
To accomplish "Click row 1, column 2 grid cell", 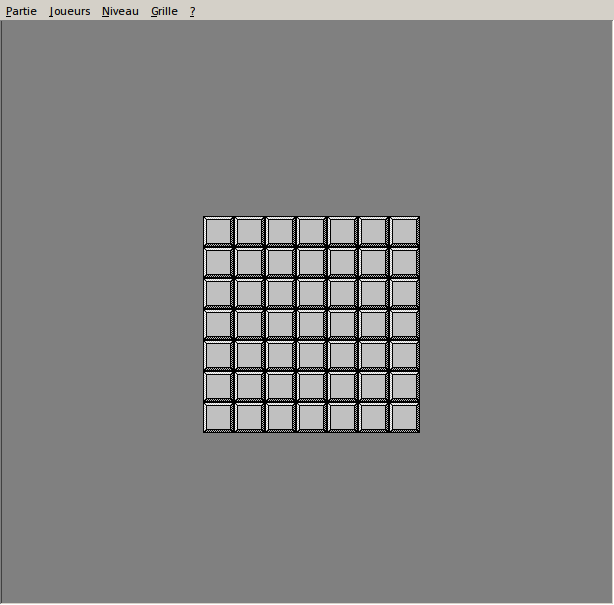I will [249, 231].
